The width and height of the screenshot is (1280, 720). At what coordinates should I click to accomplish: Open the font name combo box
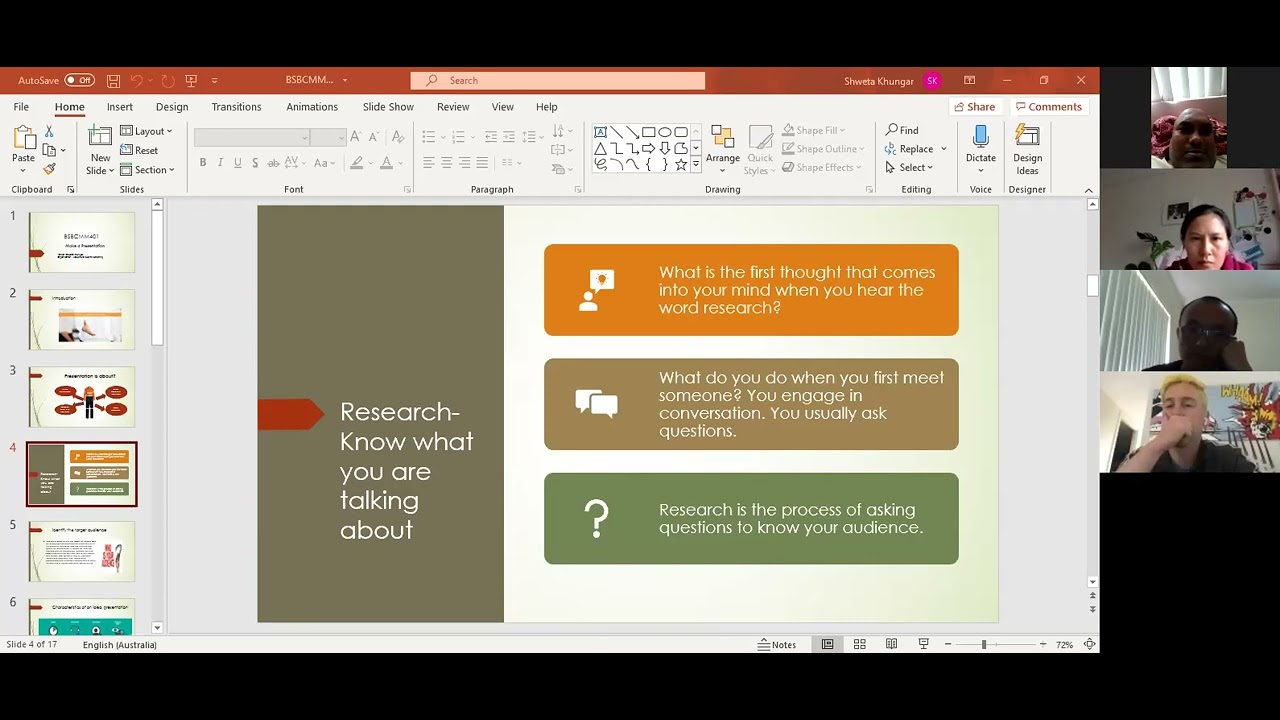[252, 138]
